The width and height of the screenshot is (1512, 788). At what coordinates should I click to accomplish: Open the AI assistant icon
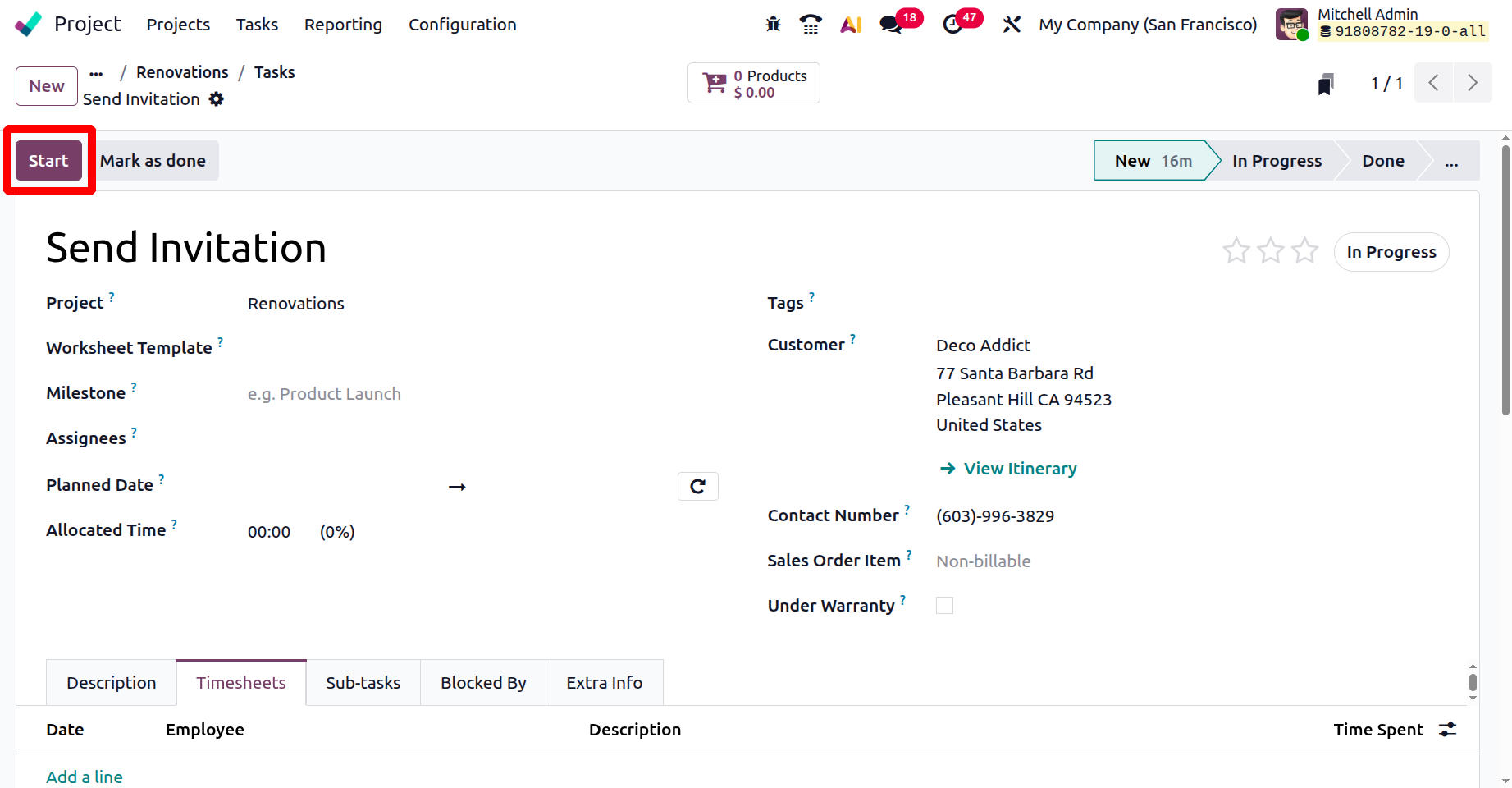[851, 25]
